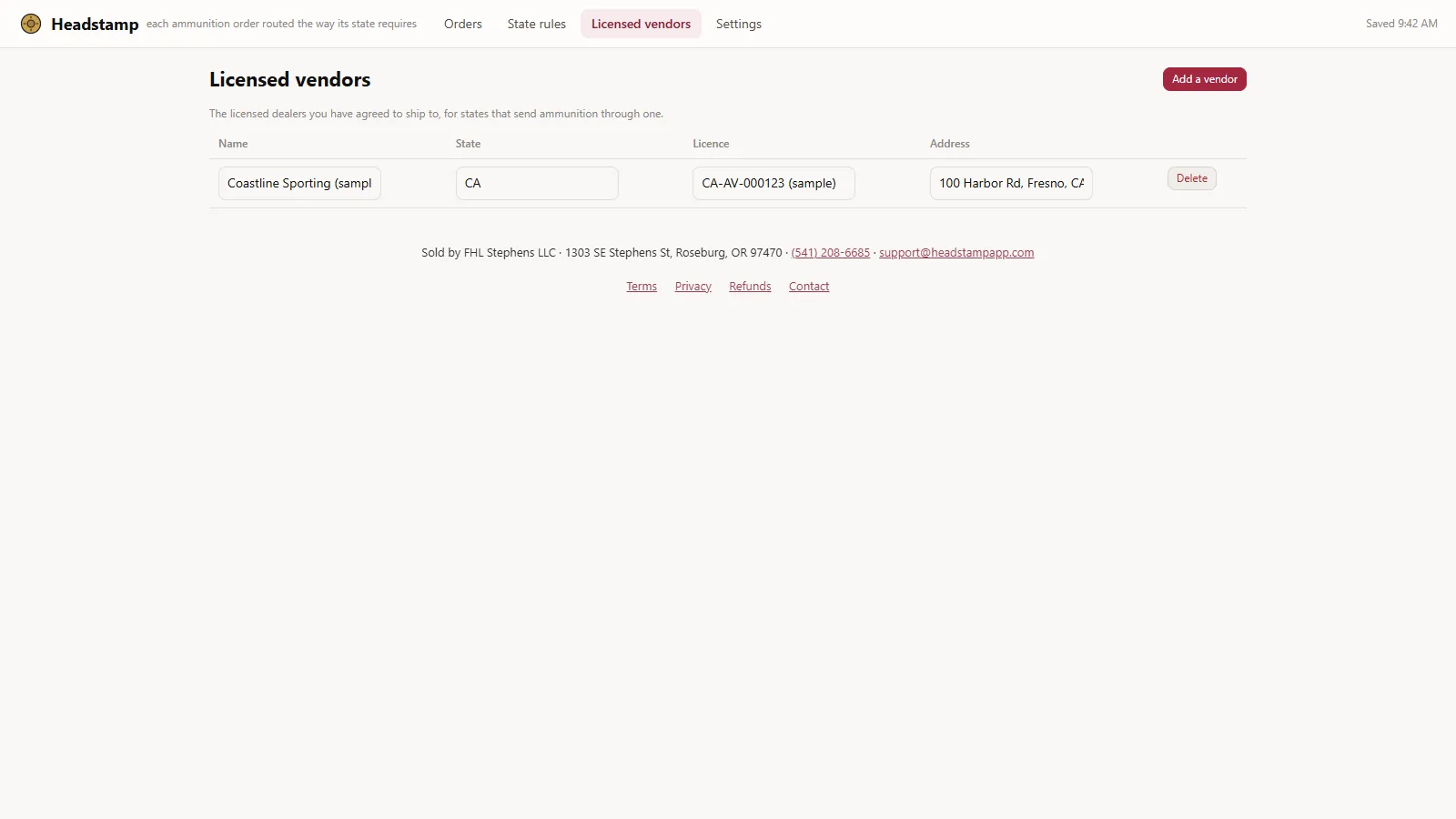Open the Contact footer link
The width and height of the screenshot is (1456, 819).
coord(809,287)
